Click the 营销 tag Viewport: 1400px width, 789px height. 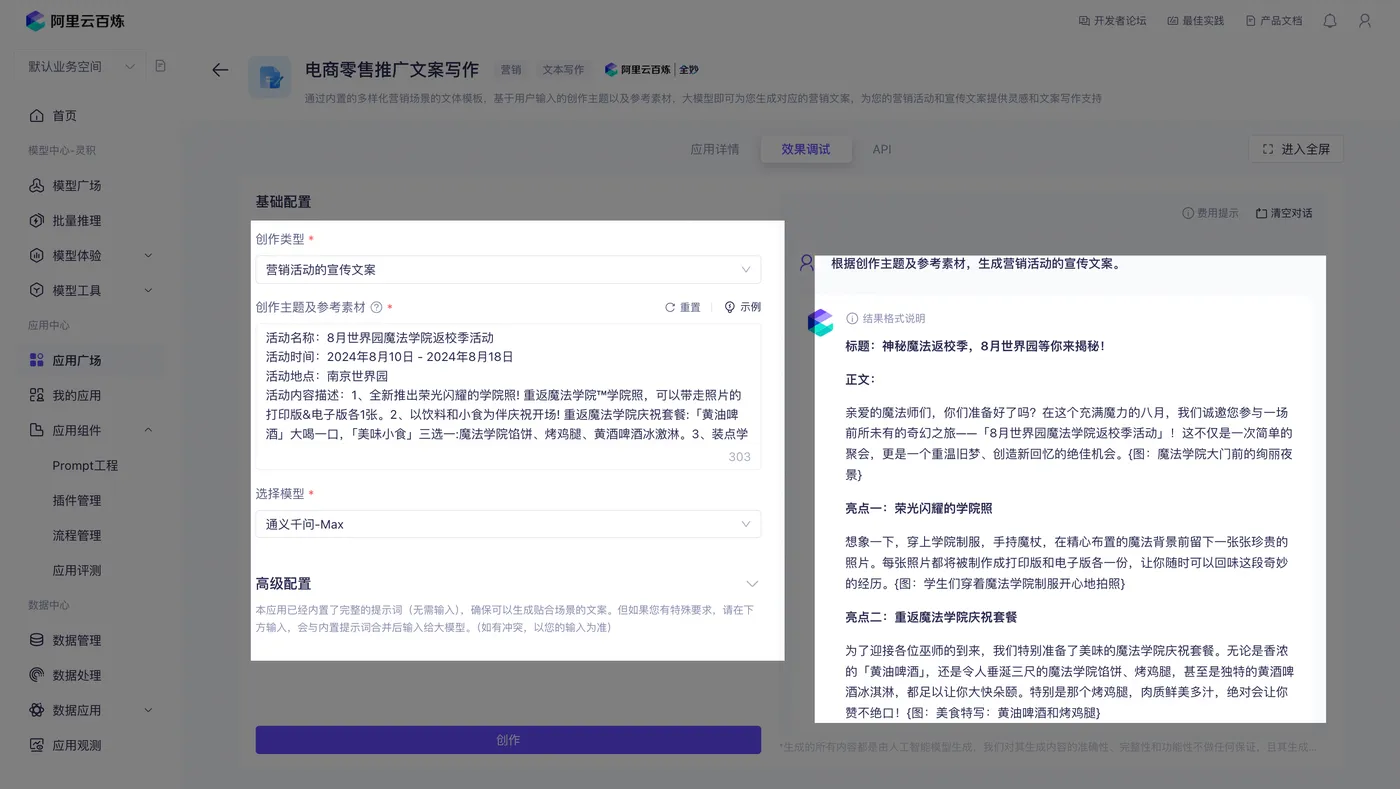coord(511,70)
